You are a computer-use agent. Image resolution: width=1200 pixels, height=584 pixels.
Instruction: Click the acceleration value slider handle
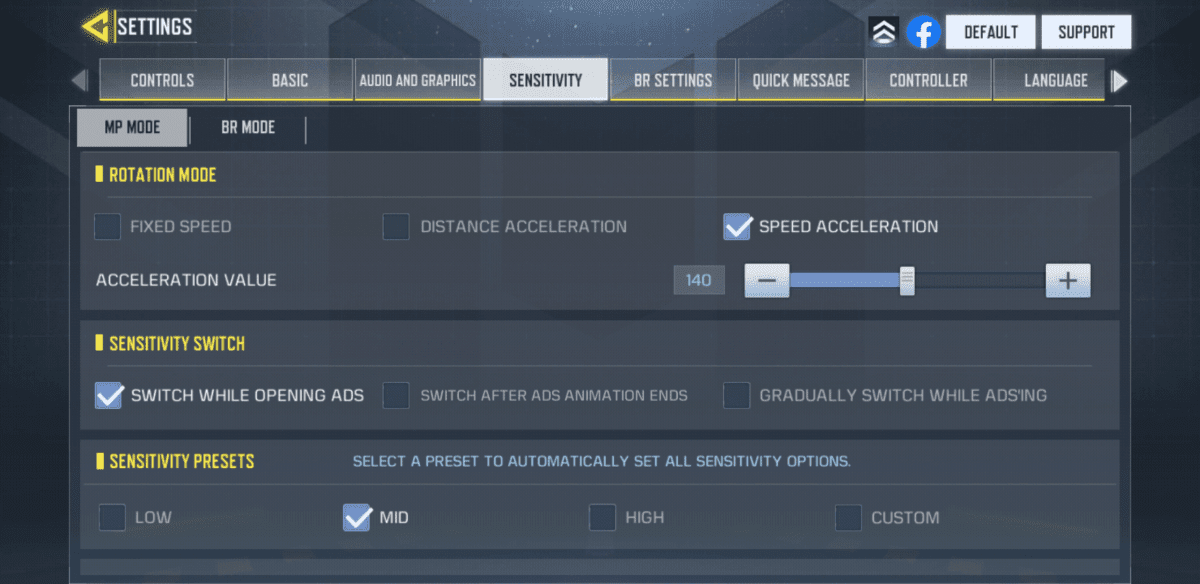point(907,281)
